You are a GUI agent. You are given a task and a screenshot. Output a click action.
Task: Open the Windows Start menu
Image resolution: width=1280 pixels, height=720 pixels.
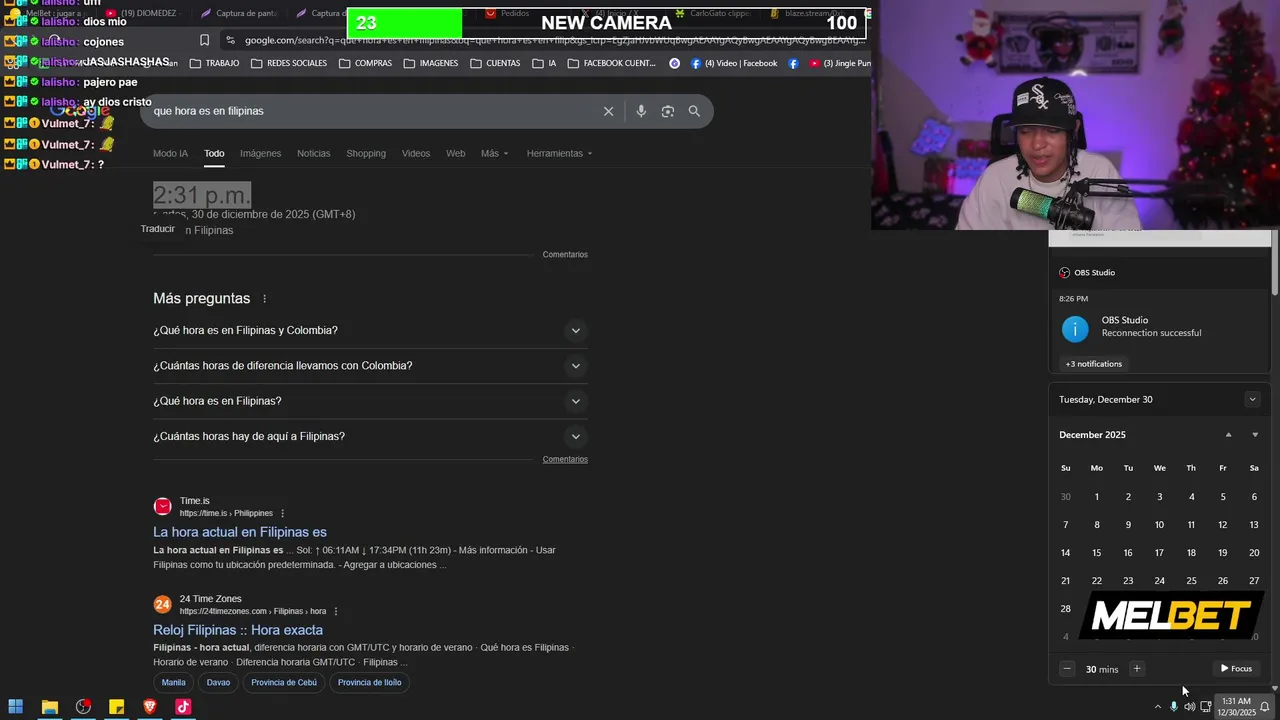tap(16, 707)
